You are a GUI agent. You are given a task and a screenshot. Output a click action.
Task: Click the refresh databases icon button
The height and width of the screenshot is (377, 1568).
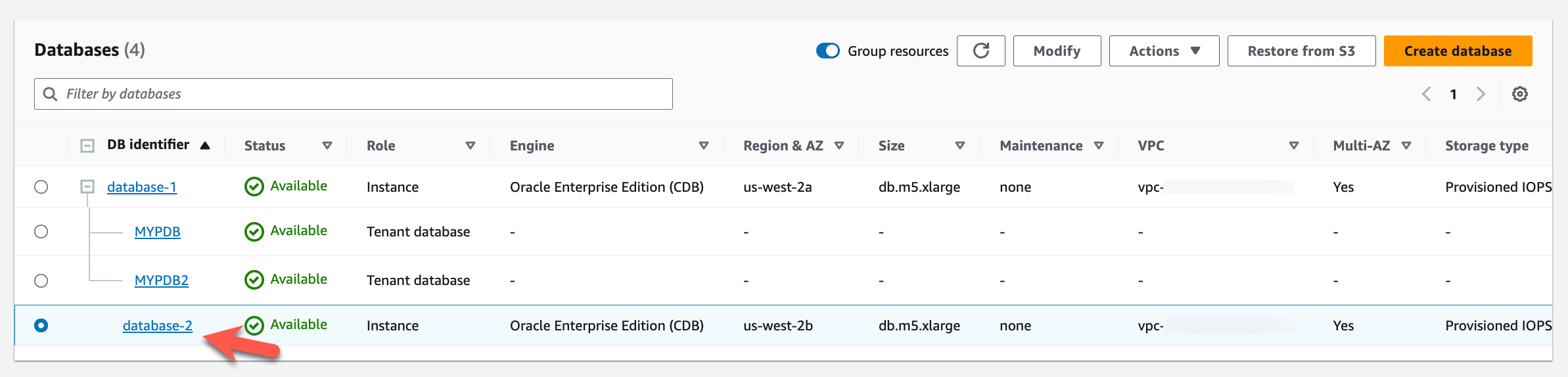(980, 51)
